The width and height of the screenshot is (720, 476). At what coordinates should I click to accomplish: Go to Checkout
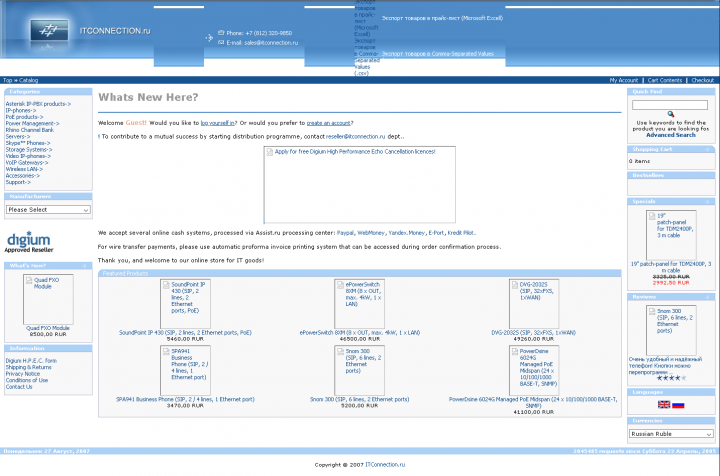(x=703, y=80)
